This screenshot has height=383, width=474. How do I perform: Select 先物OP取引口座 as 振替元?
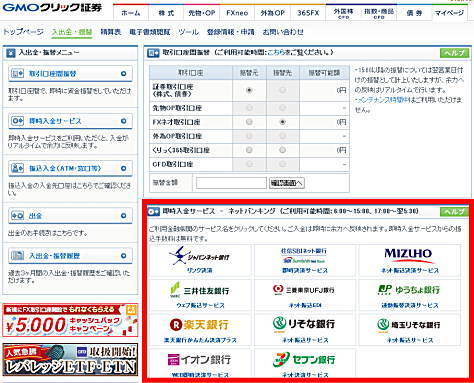point(249,108)
